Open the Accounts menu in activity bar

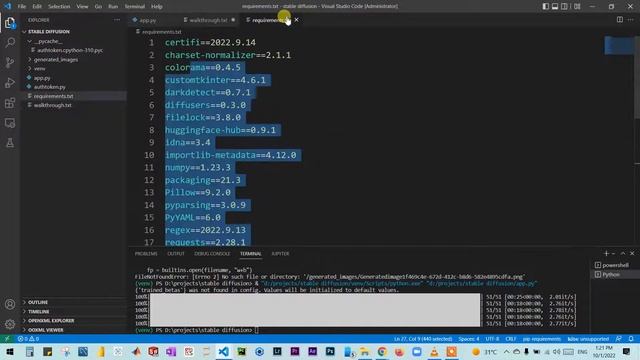10,304
